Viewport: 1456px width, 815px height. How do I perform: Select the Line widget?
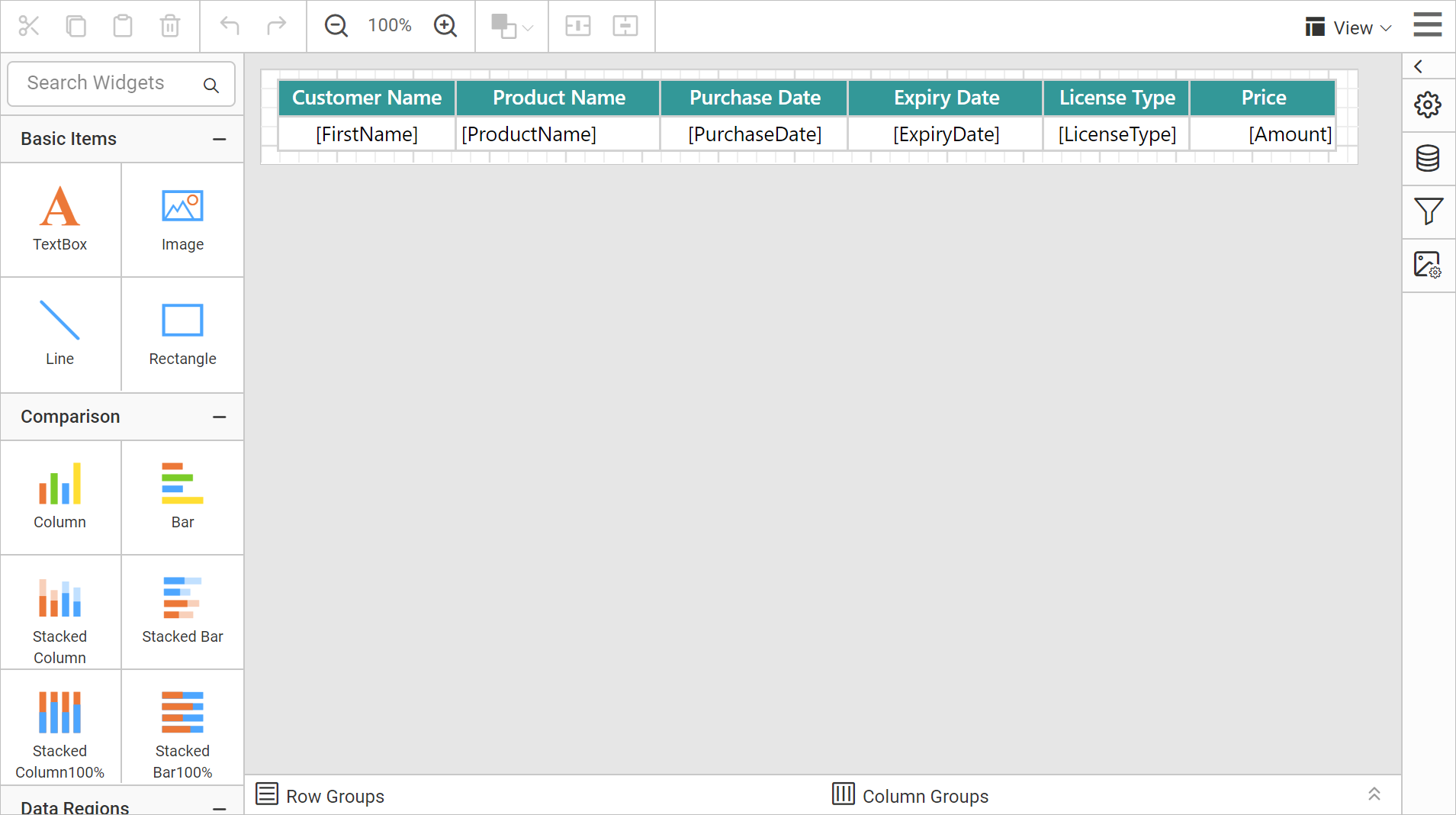click(x=60, y=334)
